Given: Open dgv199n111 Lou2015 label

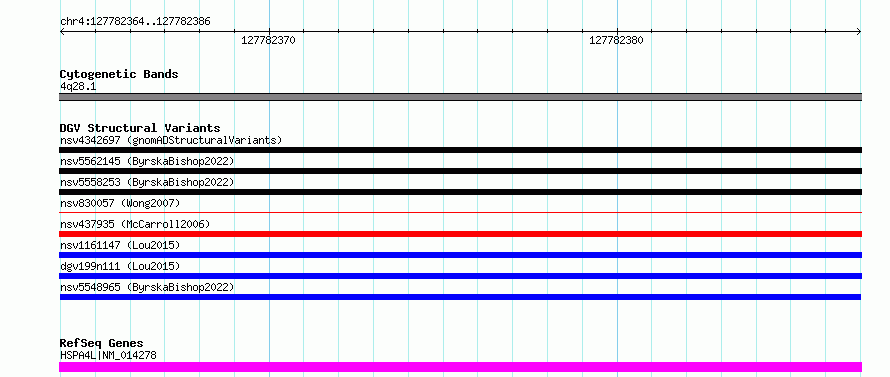Looking at the screenshot, I should (x=120, y=266).
